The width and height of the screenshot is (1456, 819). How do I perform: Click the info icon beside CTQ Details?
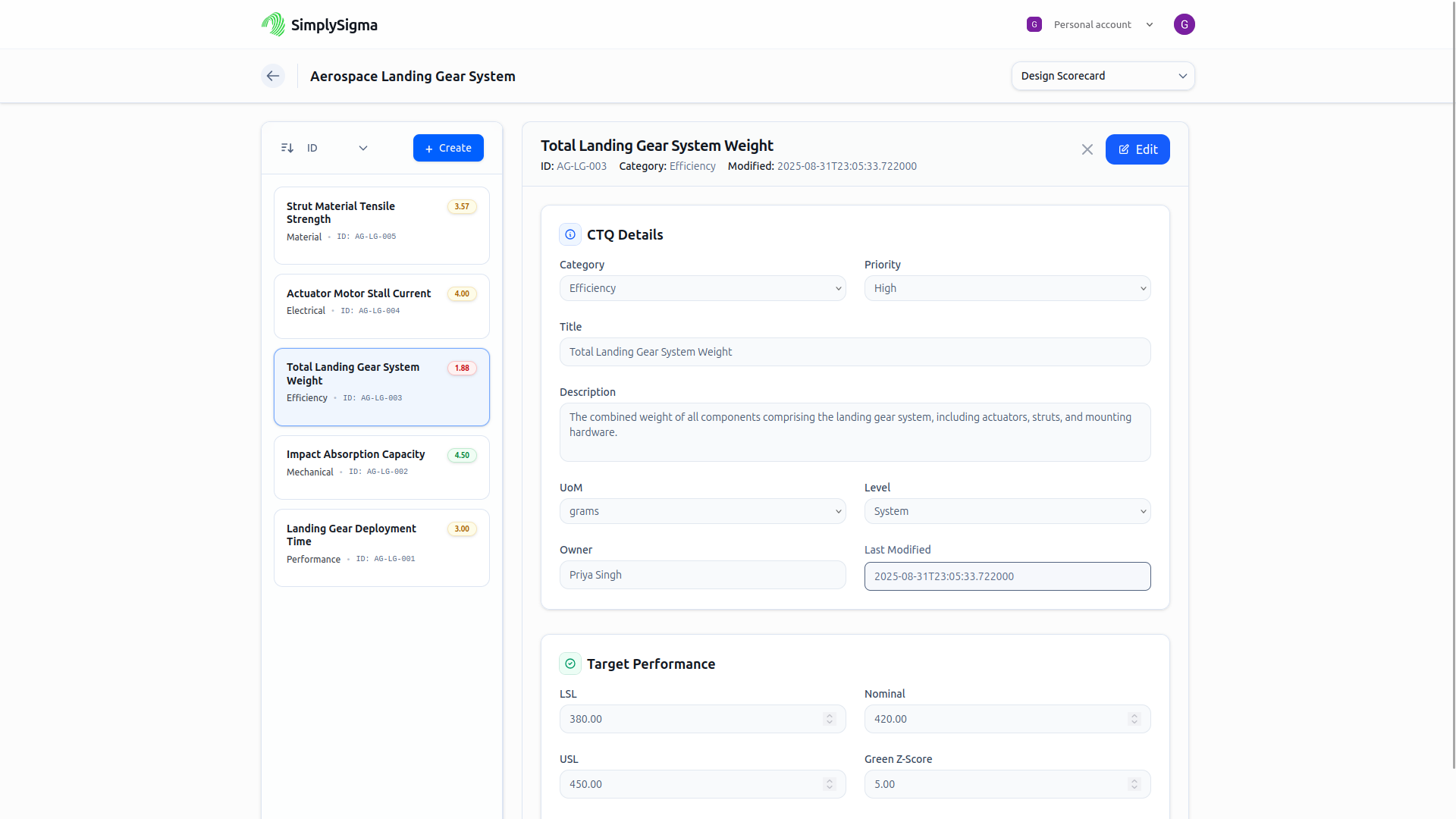(570, 234)
